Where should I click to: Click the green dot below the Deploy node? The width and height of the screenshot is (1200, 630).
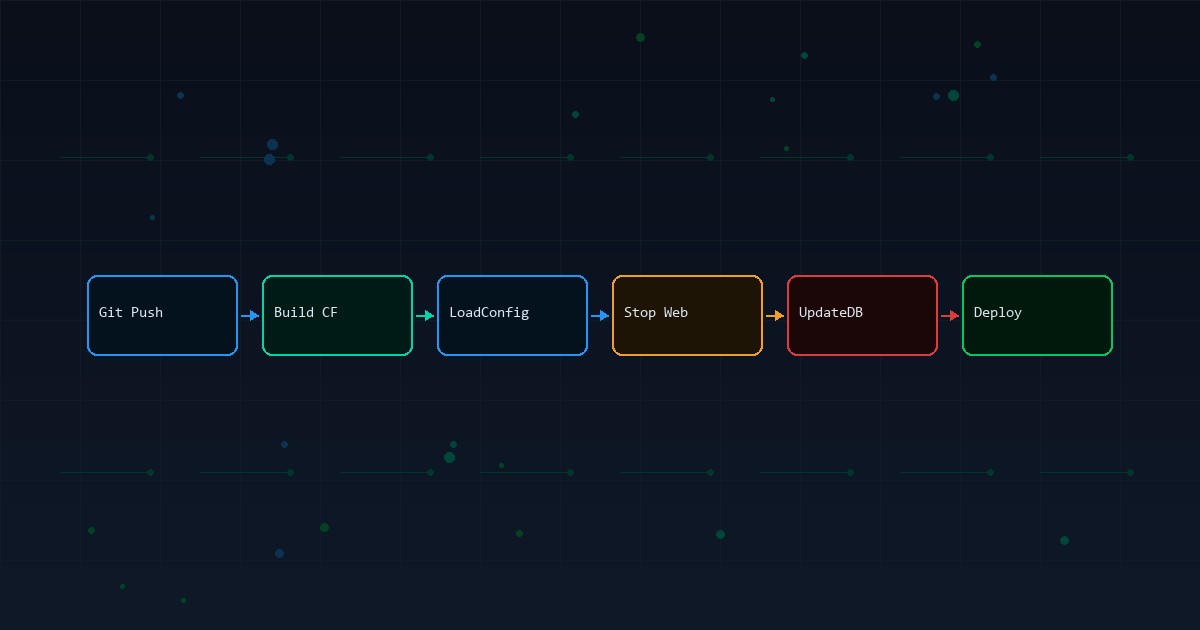pyautogui.click(x=1064, y=541)
